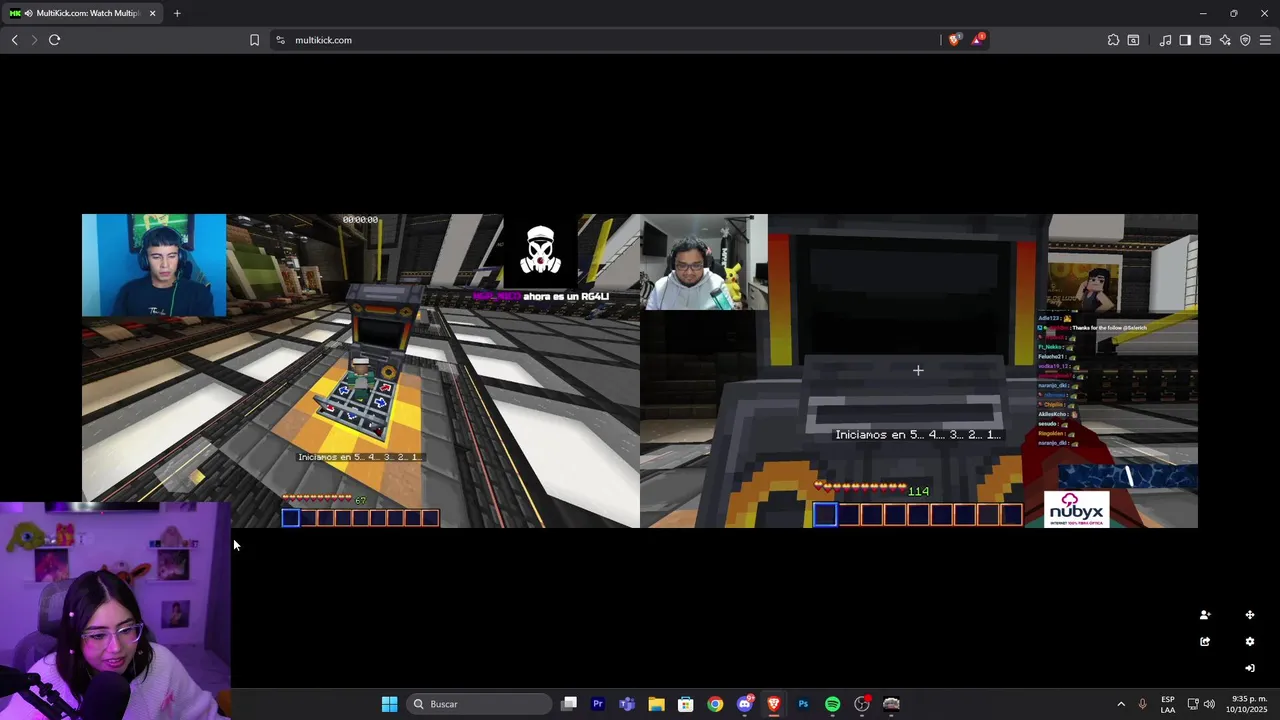Open the OBS Studio taskbar icon
Image resolution: width=1280 pixels, height=720 pixels.
pyautogui.click(x=862, y=704)
